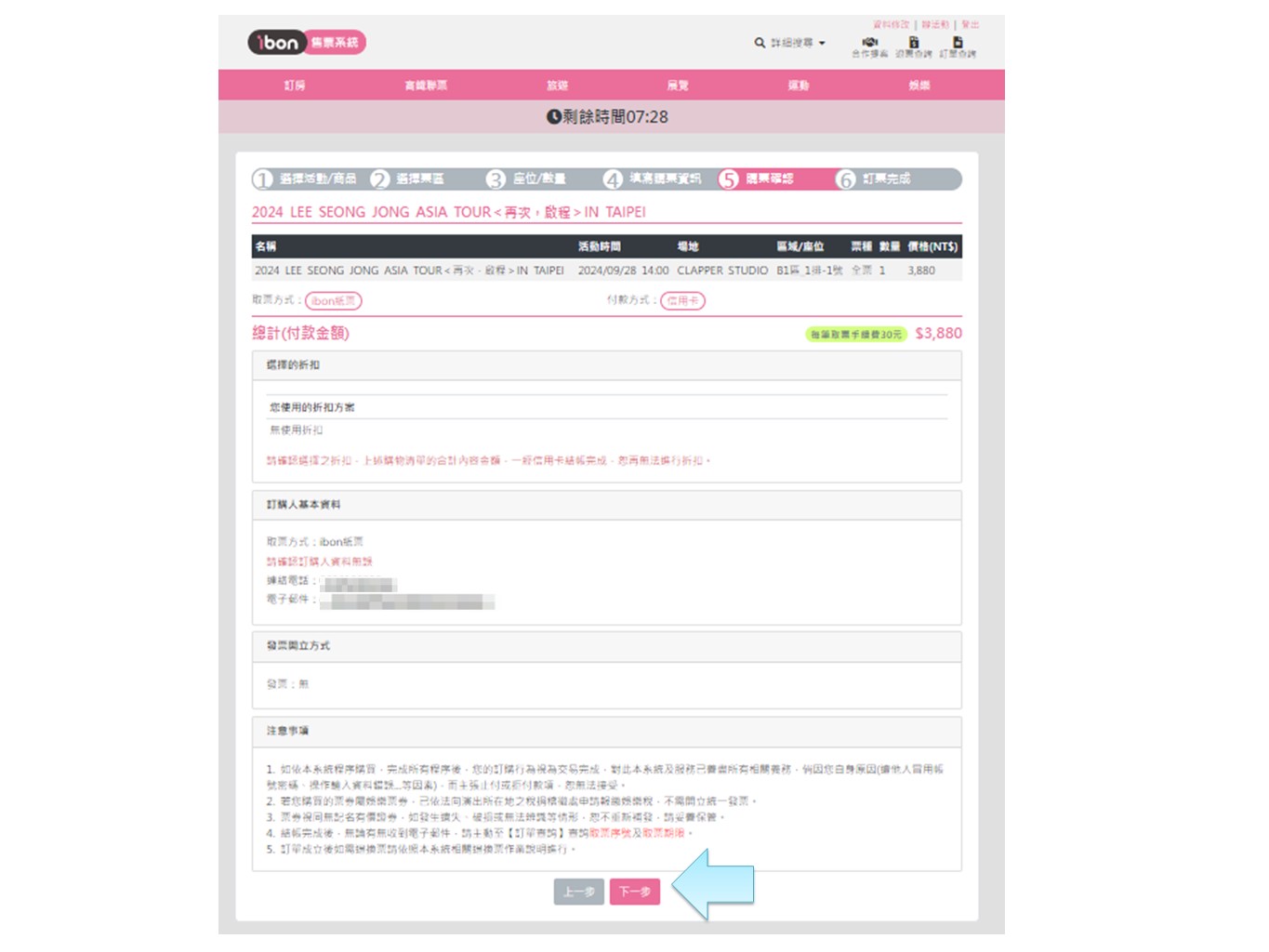
Task: Proceed with the pink 下一步 button
Action: pos(635,892)
